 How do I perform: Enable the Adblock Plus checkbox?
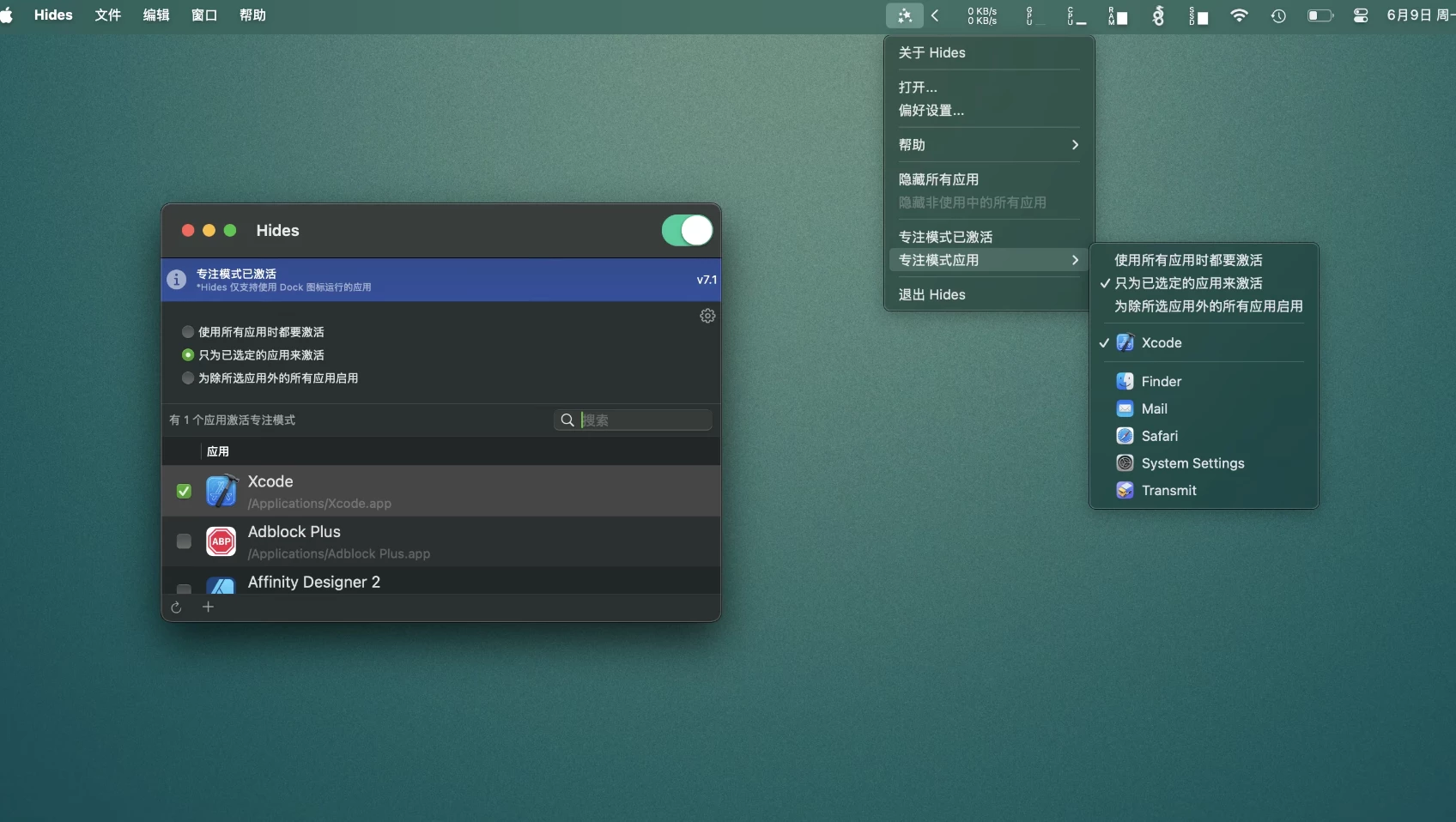(x=184, y=541)
